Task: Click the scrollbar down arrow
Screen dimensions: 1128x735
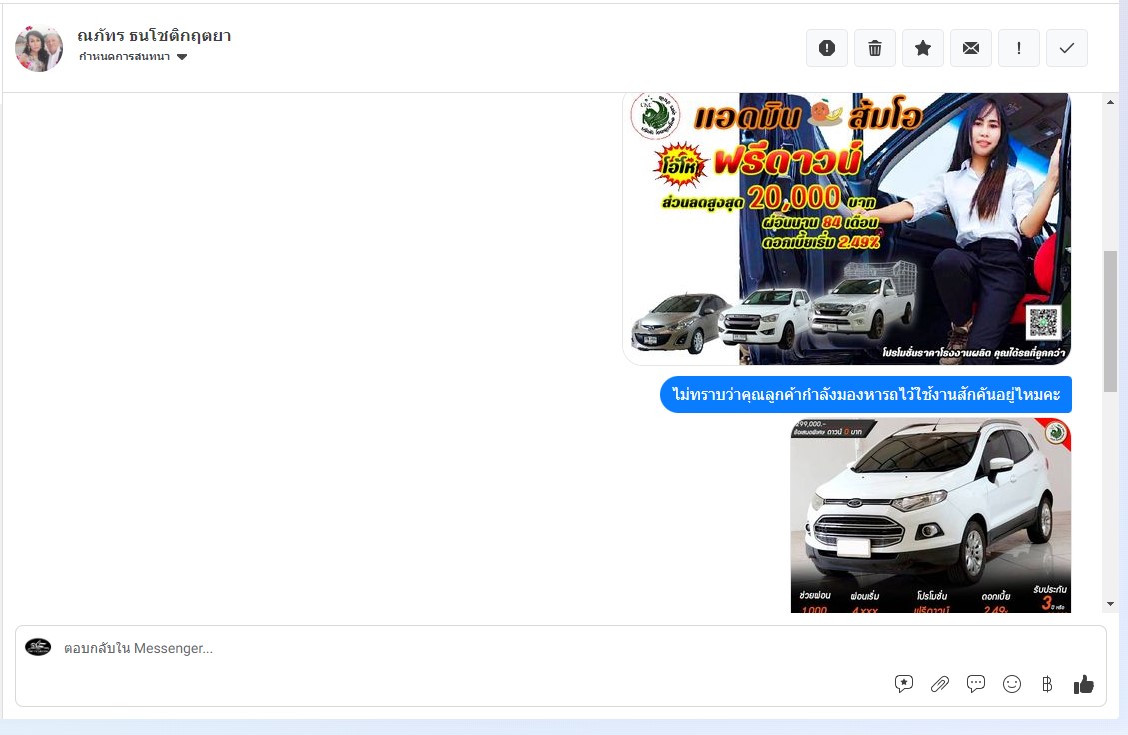Action: tap(1110, 604)
